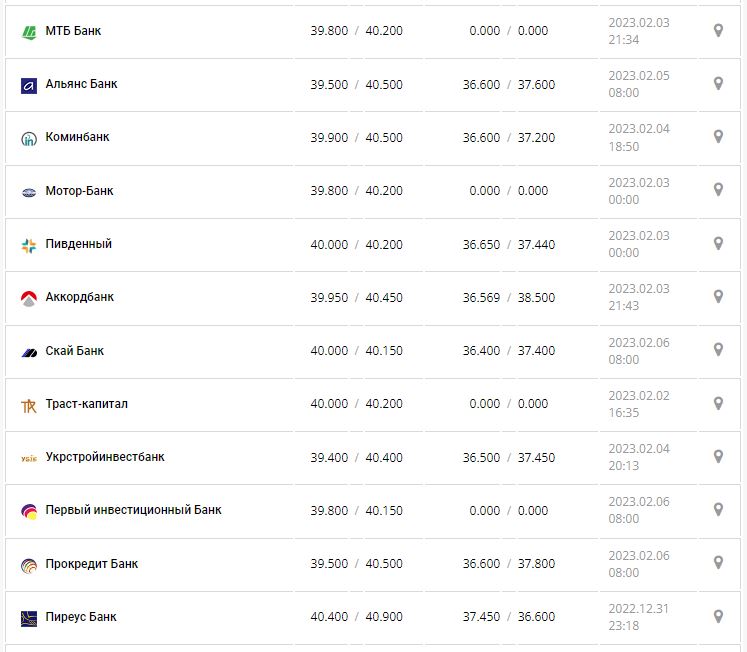Click Скай Банк location marker
The height and width of the screenshot is (652, 747).
click(718, 350)
